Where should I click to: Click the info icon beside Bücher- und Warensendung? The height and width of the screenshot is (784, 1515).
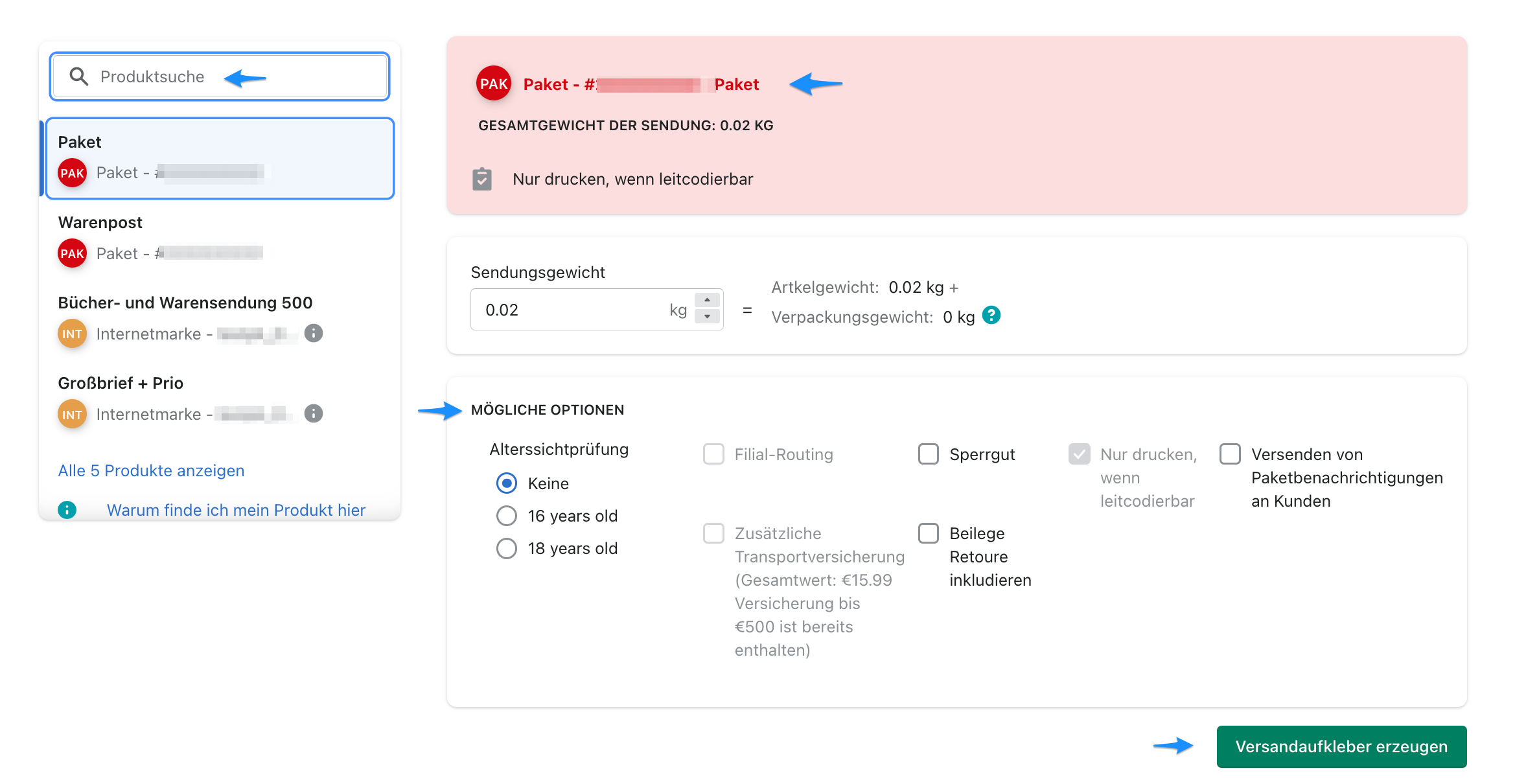click(x=314, y=333)
